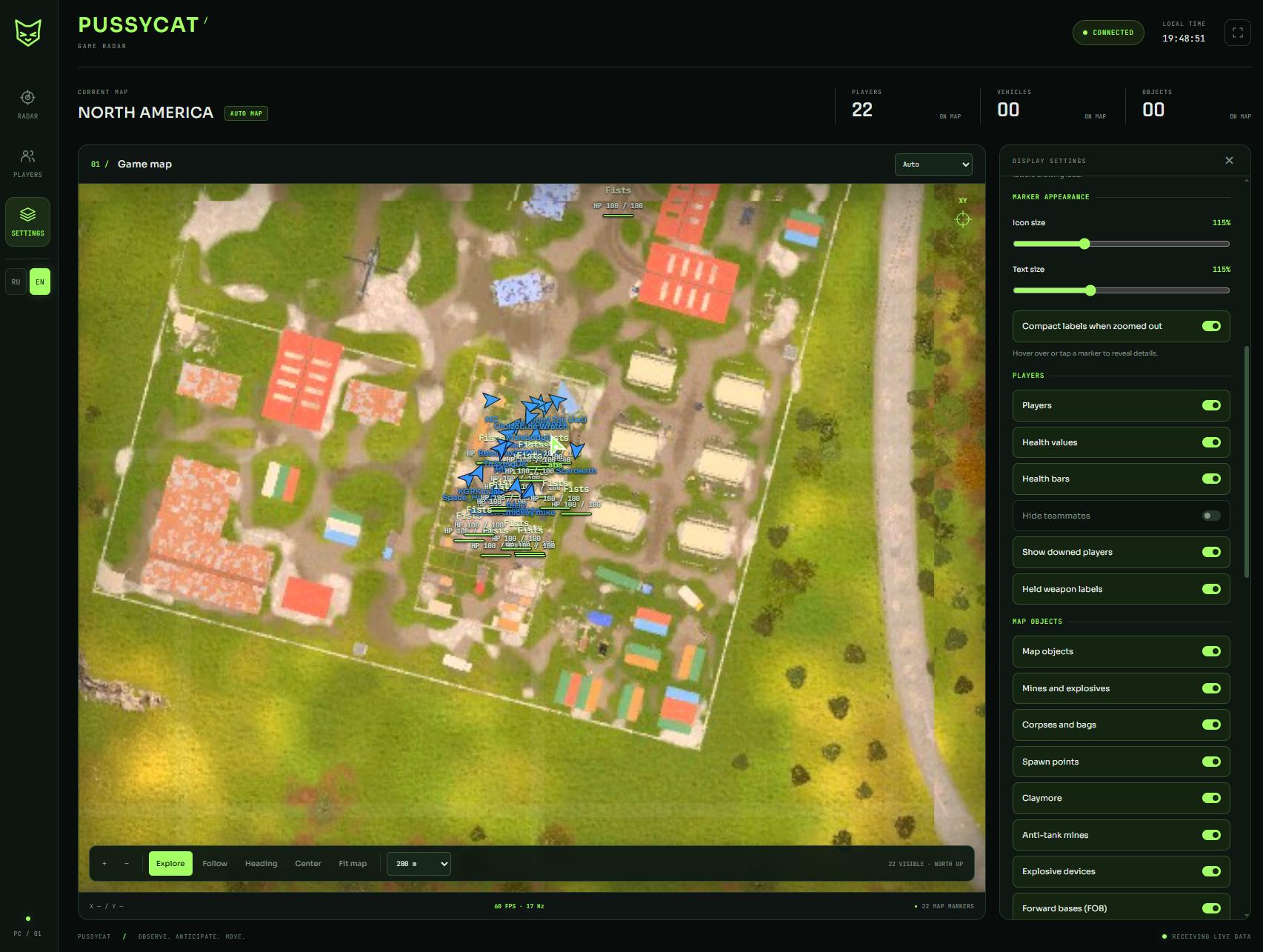Toggle Show downed players
Viewport: 1263px width, 952px height.
click(1211, 552)
